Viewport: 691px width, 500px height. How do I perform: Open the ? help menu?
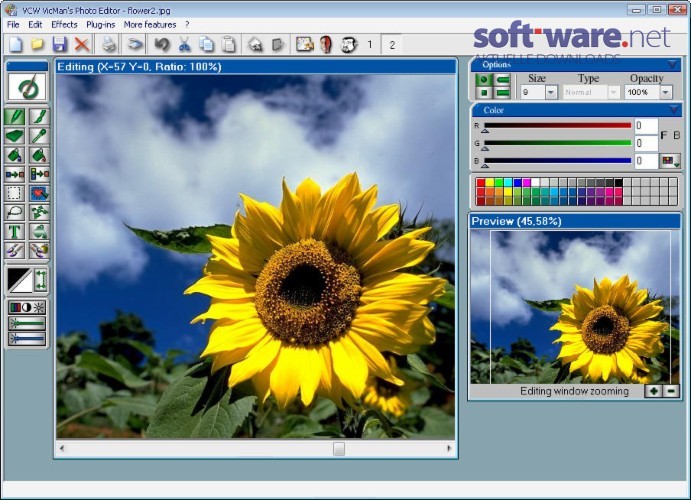187,25
